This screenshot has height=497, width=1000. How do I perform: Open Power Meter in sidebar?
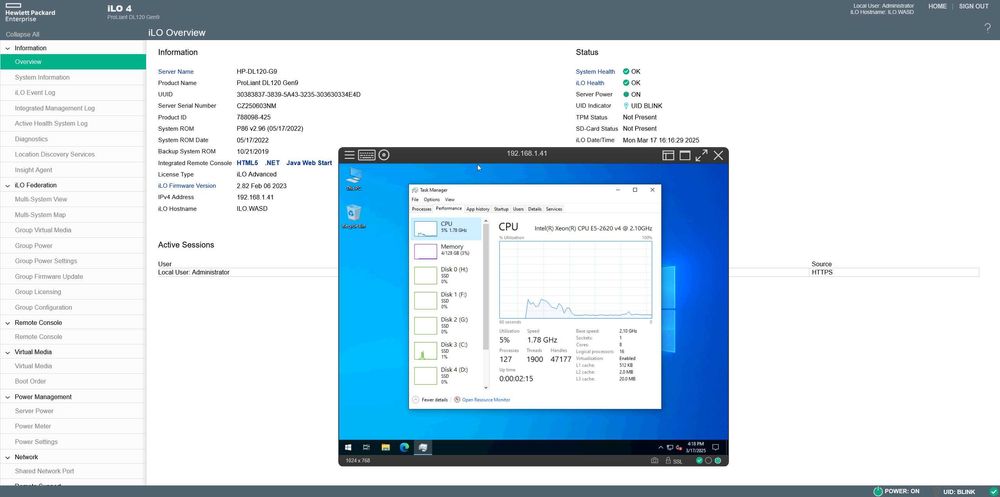coord(33,426)
